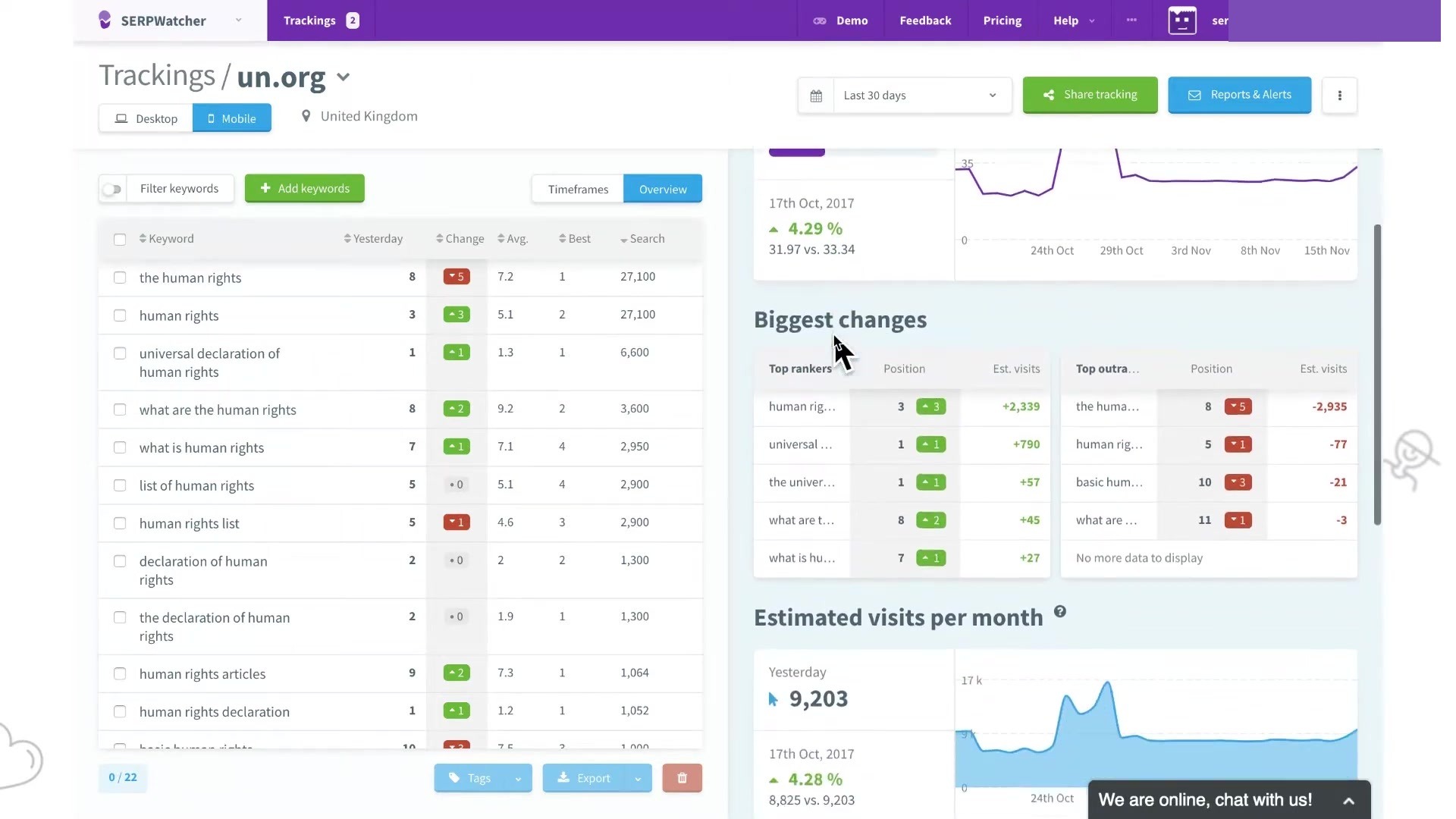Sort by the Change column
This screenshot has height=819, width=1456.
pyautogui.click(x=460, y=239)
